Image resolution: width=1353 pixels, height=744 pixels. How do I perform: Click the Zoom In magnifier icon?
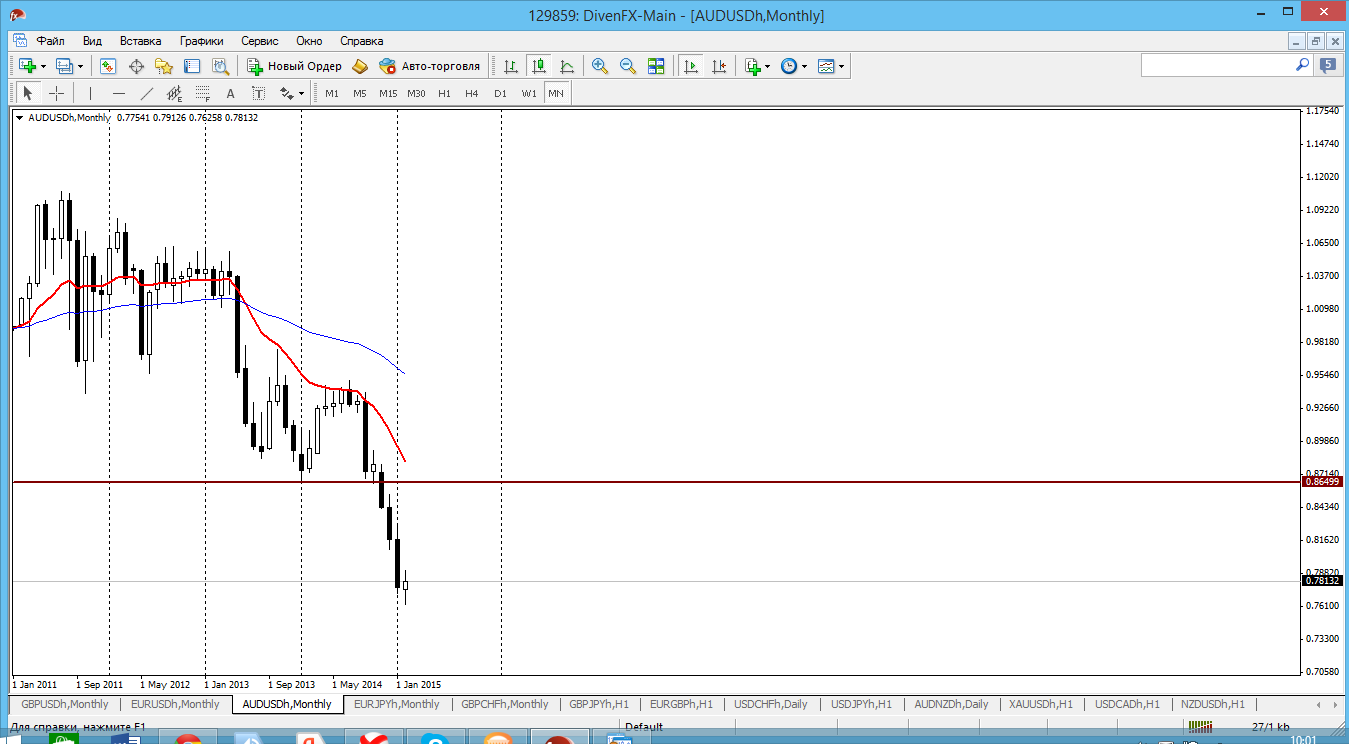pyautogui.click(x=600, y=66)
